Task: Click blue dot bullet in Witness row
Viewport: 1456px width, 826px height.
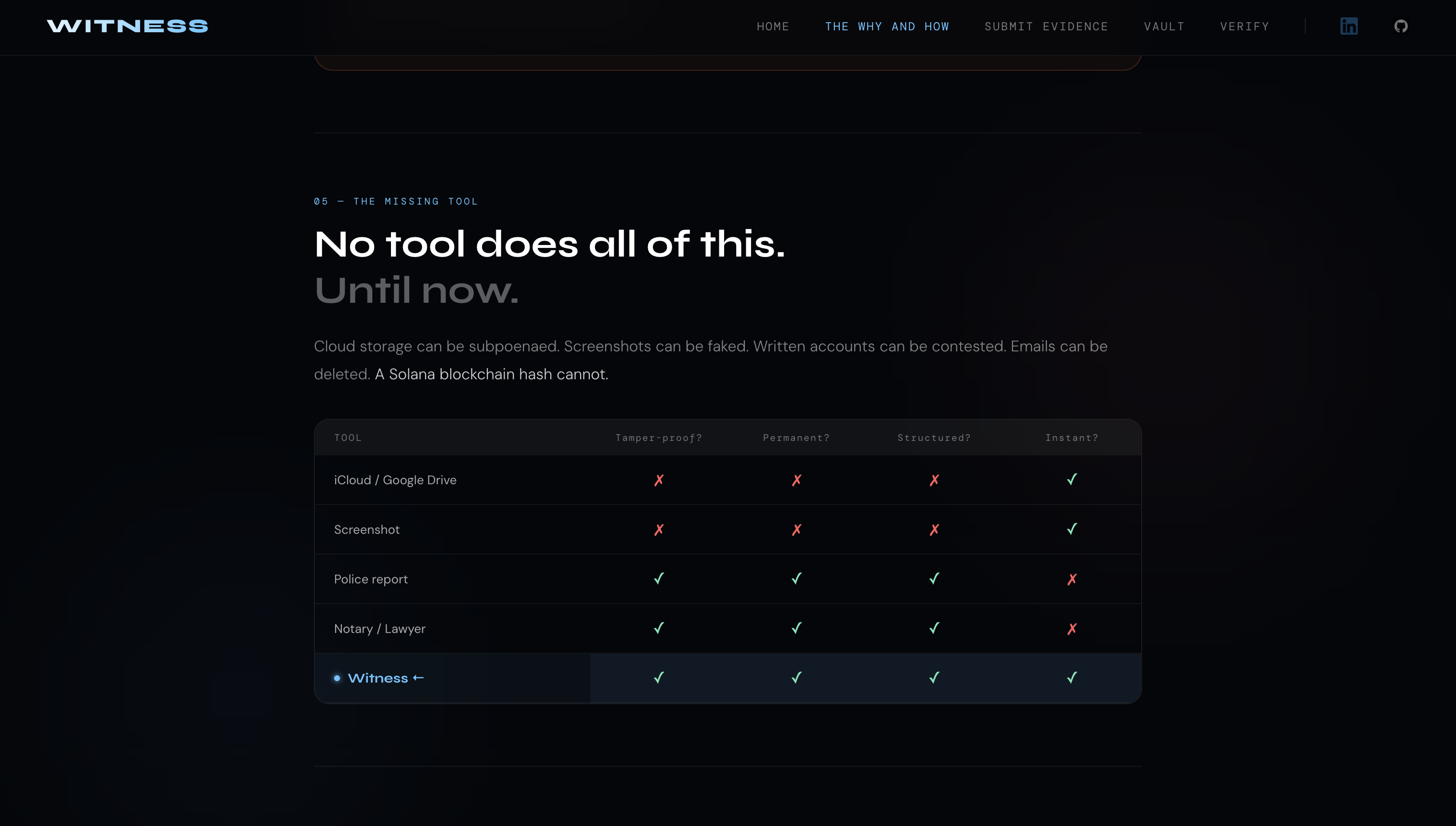Action: coord(337,678)
